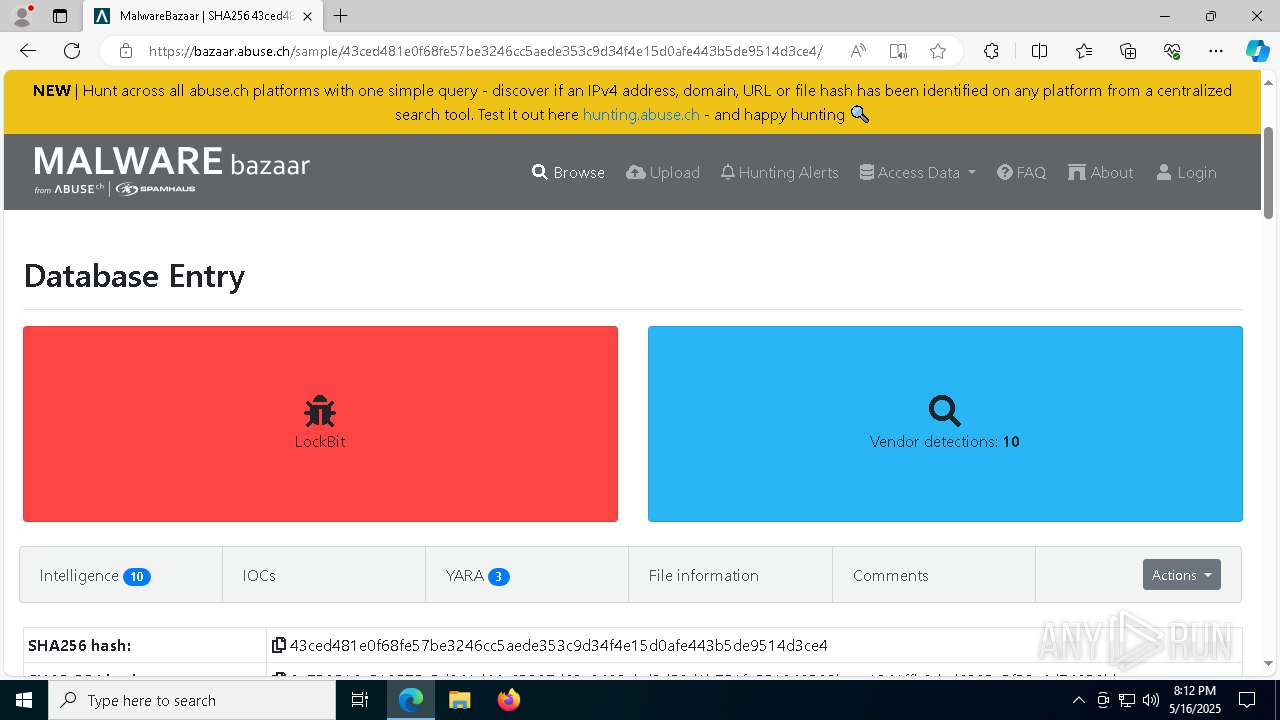Image resolution: width=1280 pixels, height=720 pixels.
Task: Open Task View on the taskbar
Action: click(360, 700)
